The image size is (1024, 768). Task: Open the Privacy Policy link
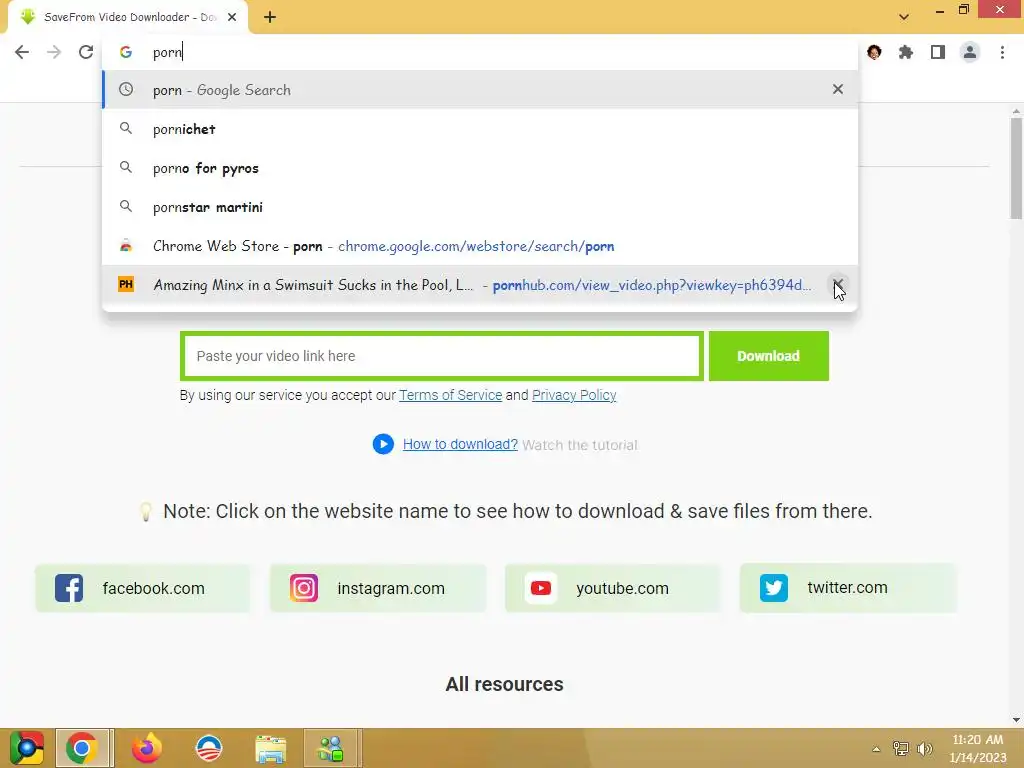point(574,395)
